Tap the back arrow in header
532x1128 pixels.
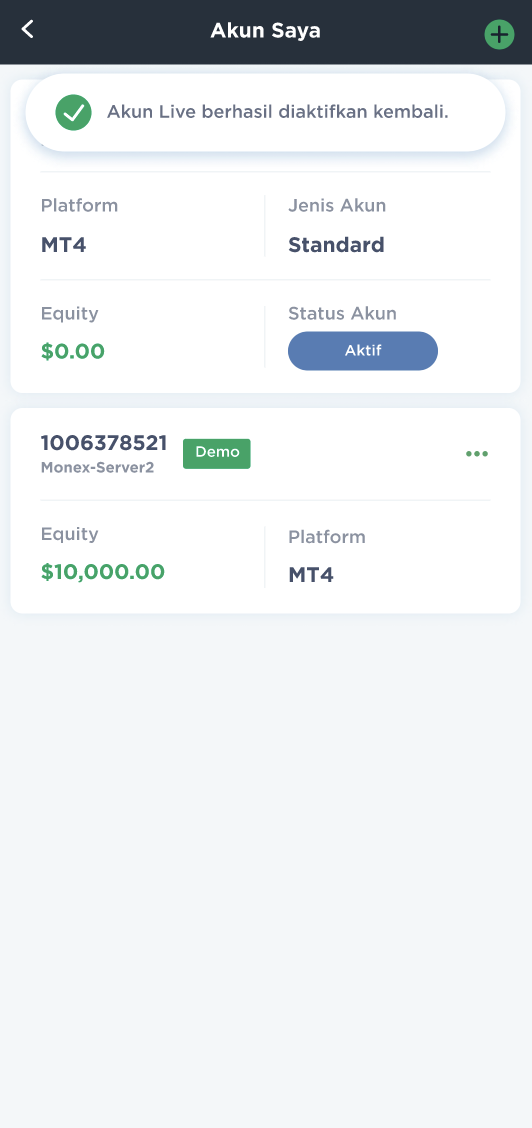pos(27,29)
